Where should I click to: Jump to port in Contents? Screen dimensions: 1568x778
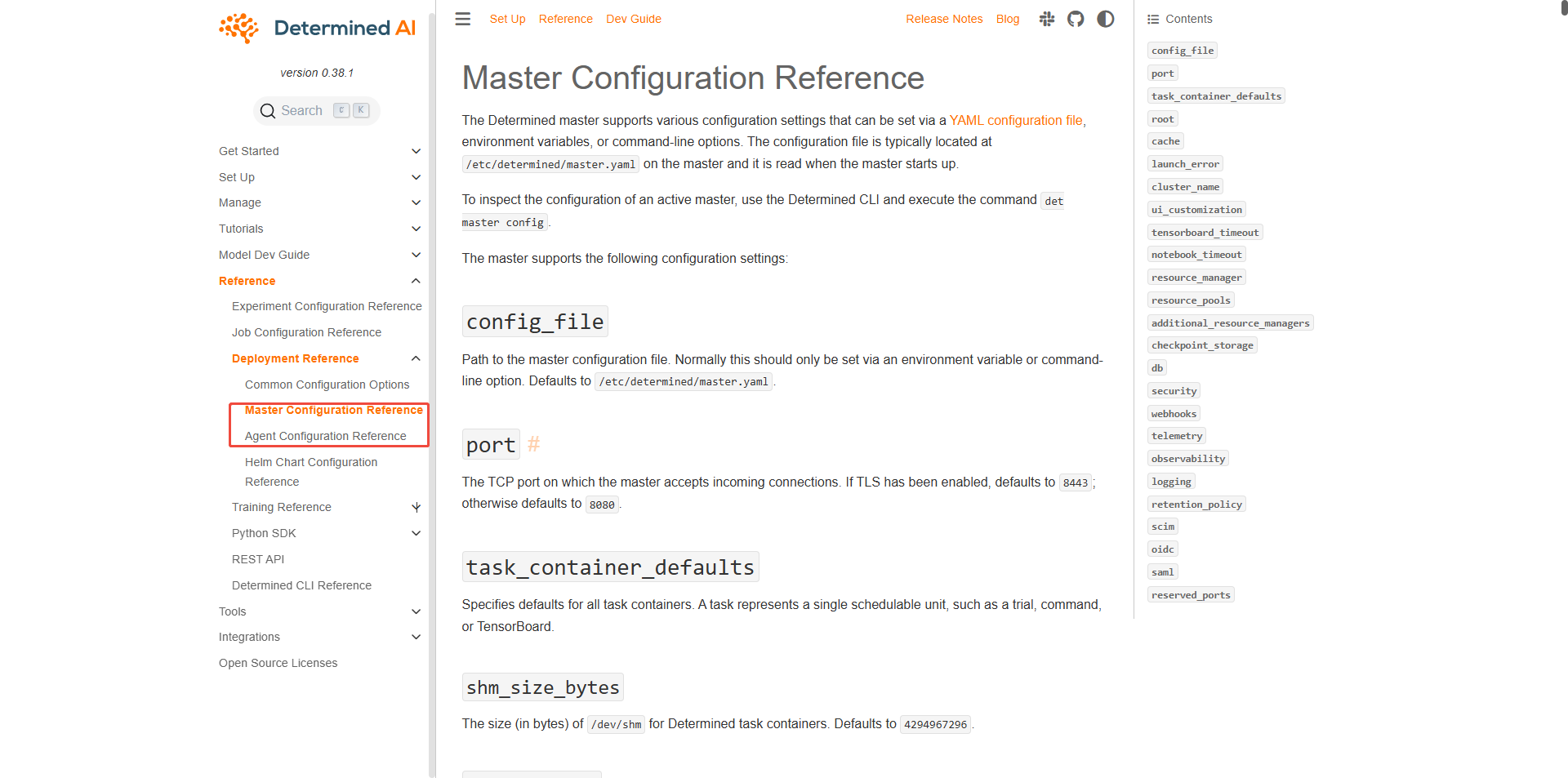[1162, 73]
